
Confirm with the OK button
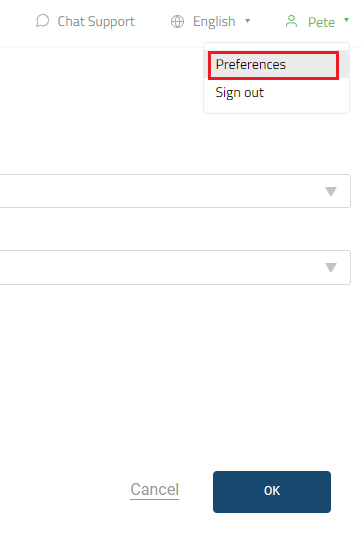tap(272, 492)
